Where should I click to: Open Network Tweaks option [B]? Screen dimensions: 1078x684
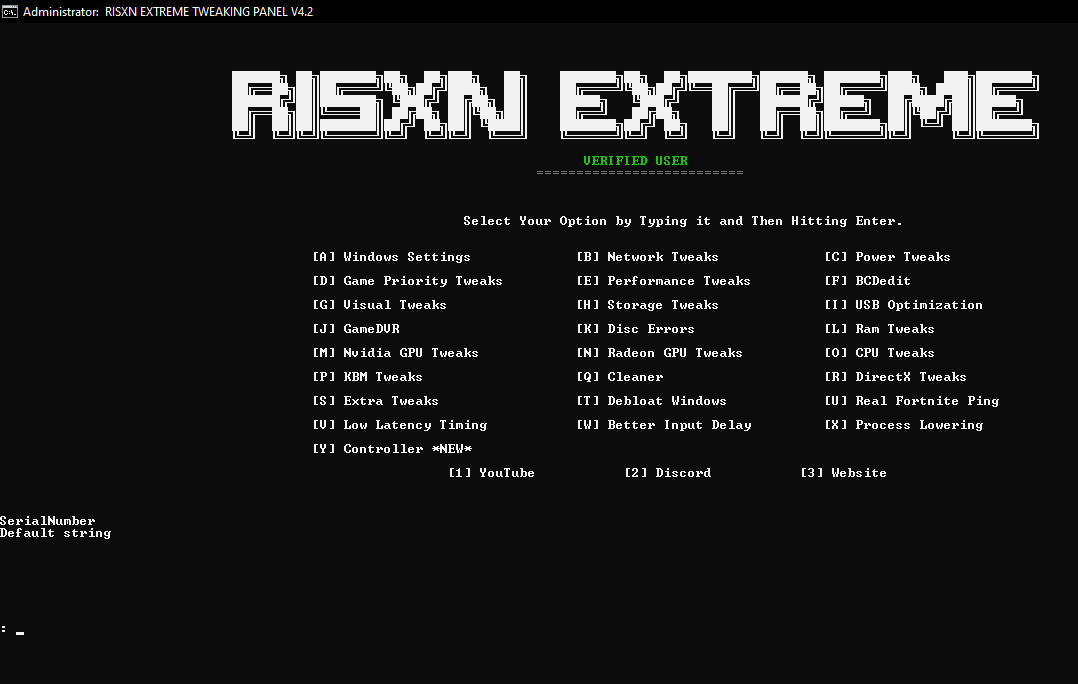(648, 256)
